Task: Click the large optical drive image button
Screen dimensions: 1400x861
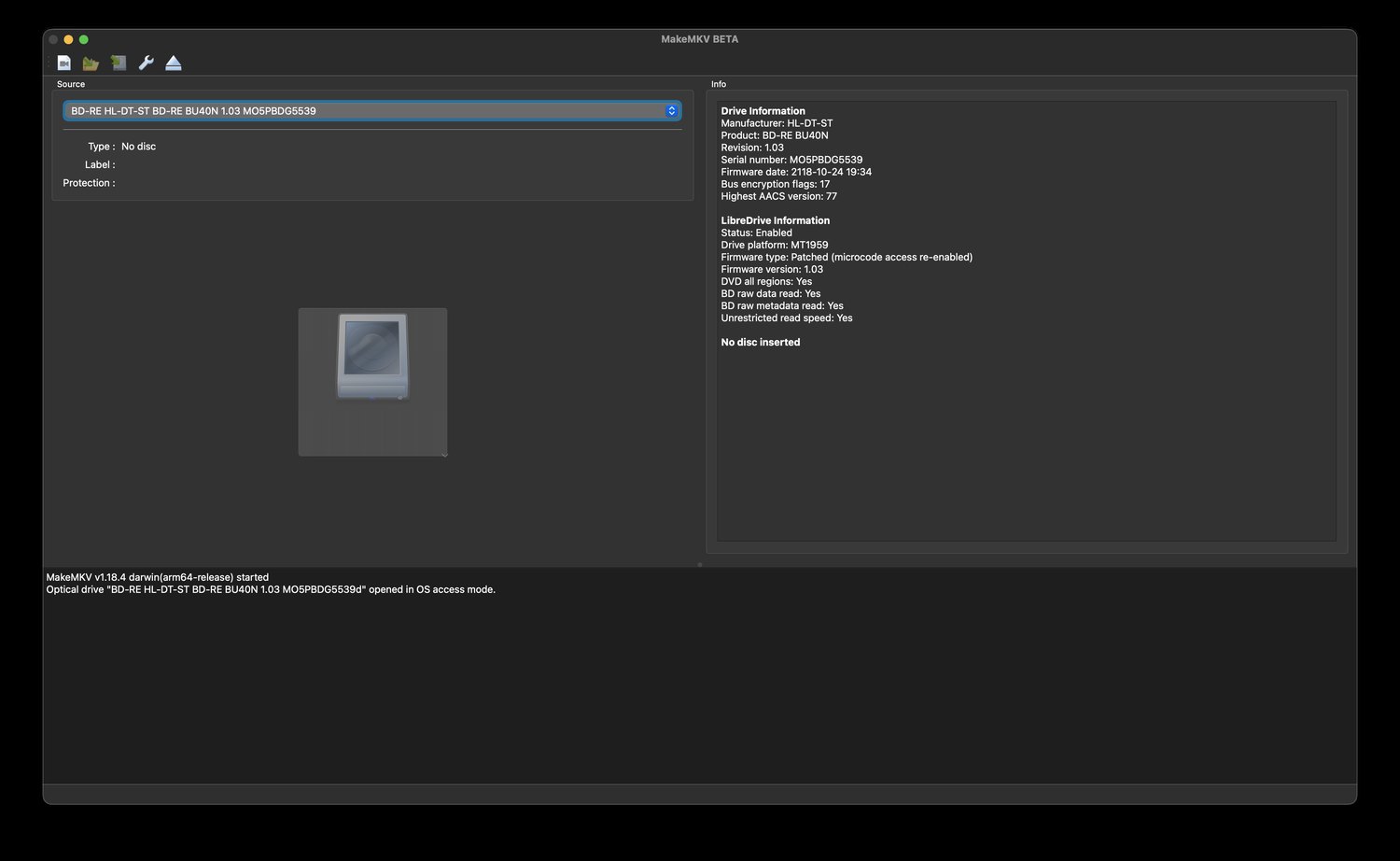Action: point(372,382)
